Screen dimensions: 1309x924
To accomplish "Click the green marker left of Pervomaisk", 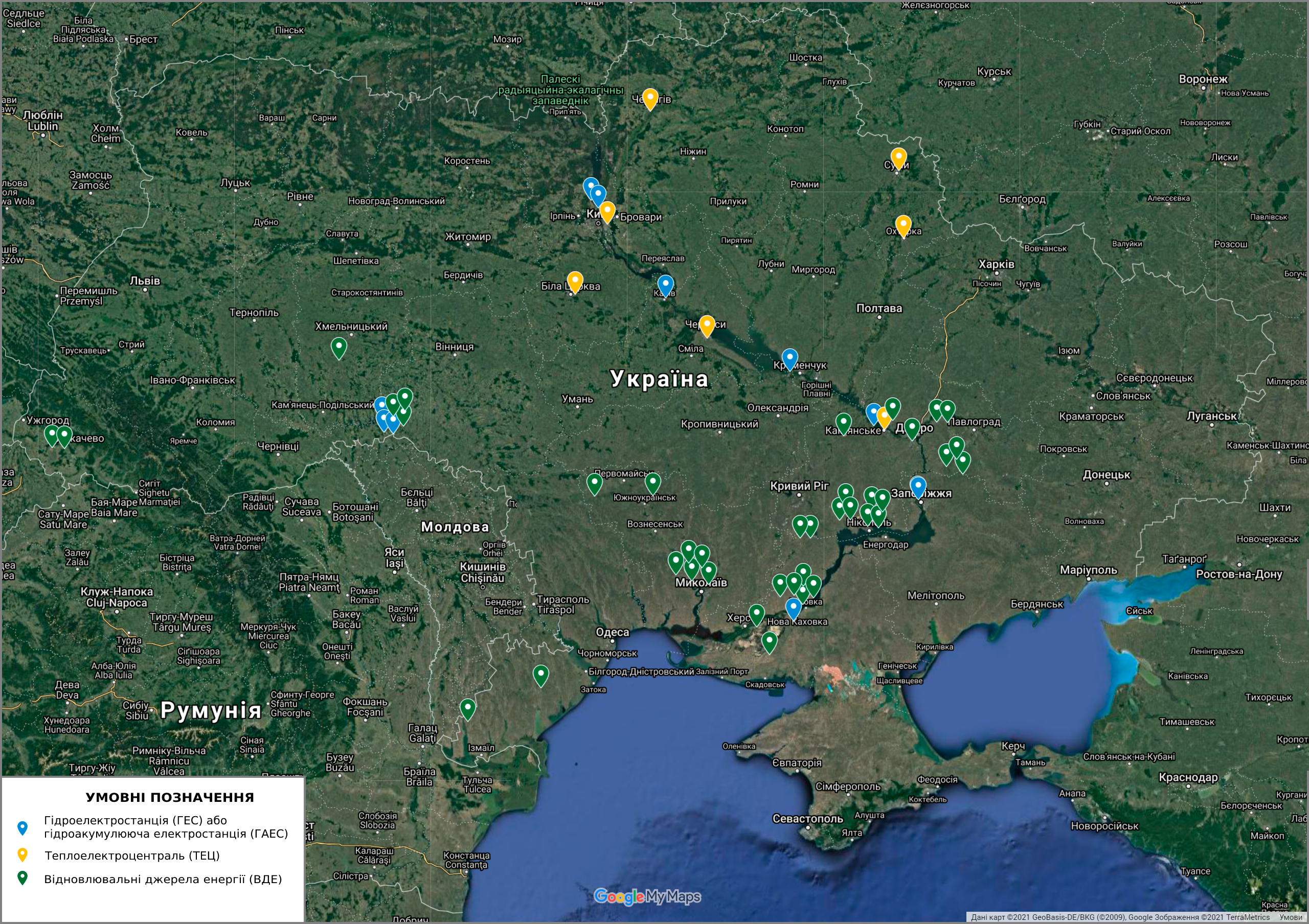I will [594, 484].
